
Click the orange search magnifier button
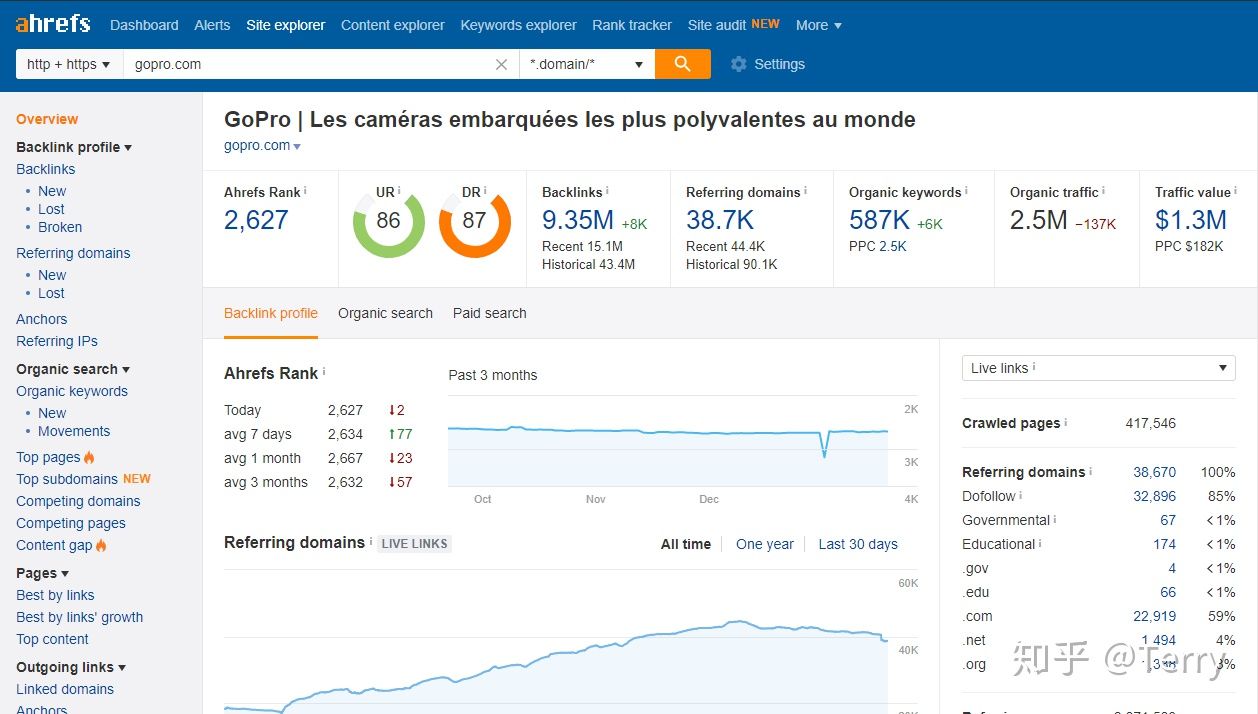pyautogui.click(x=683, y=64)
